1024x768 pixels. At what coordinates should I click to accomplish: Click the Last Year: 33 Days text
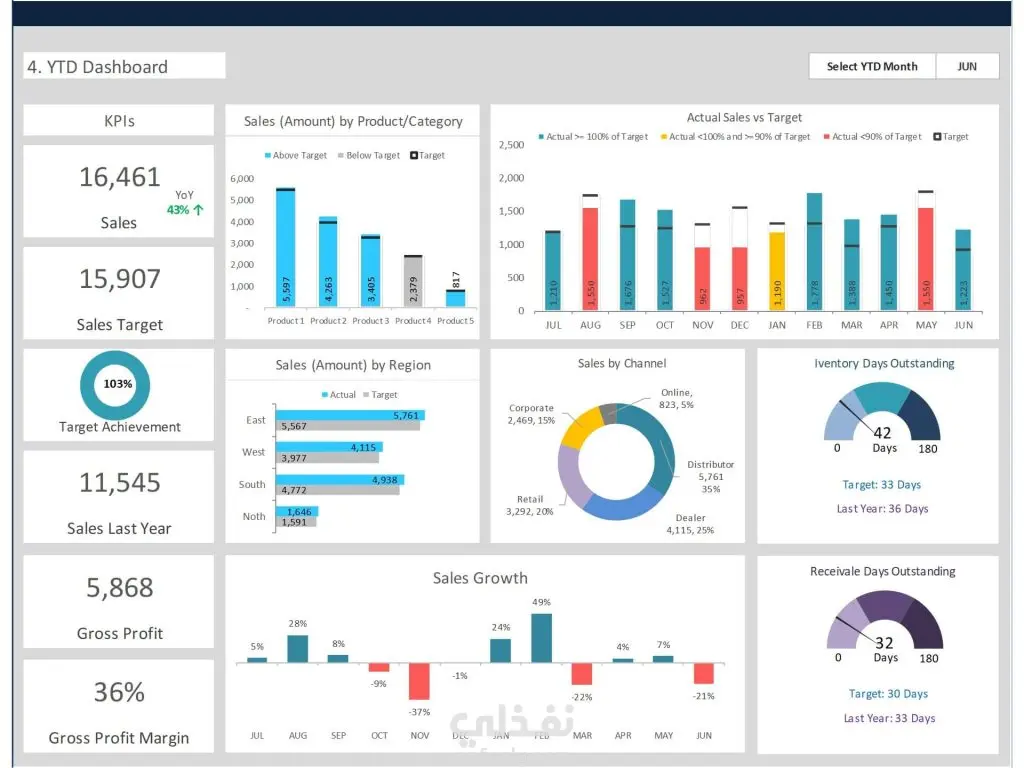pos(889,718)
